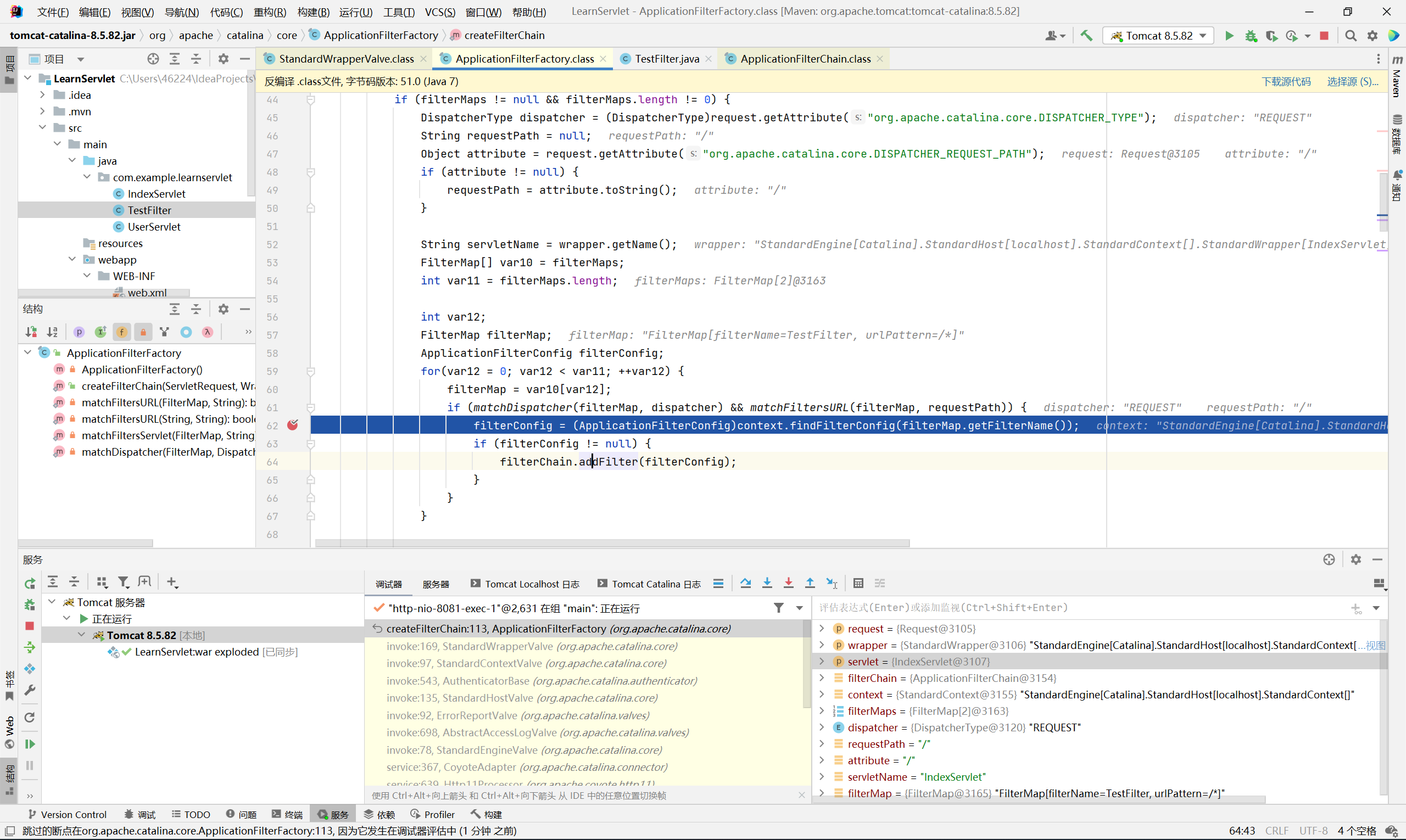Open the 文件(F) menu
This screenshot has width=1406, height=840.
(53, 12)
